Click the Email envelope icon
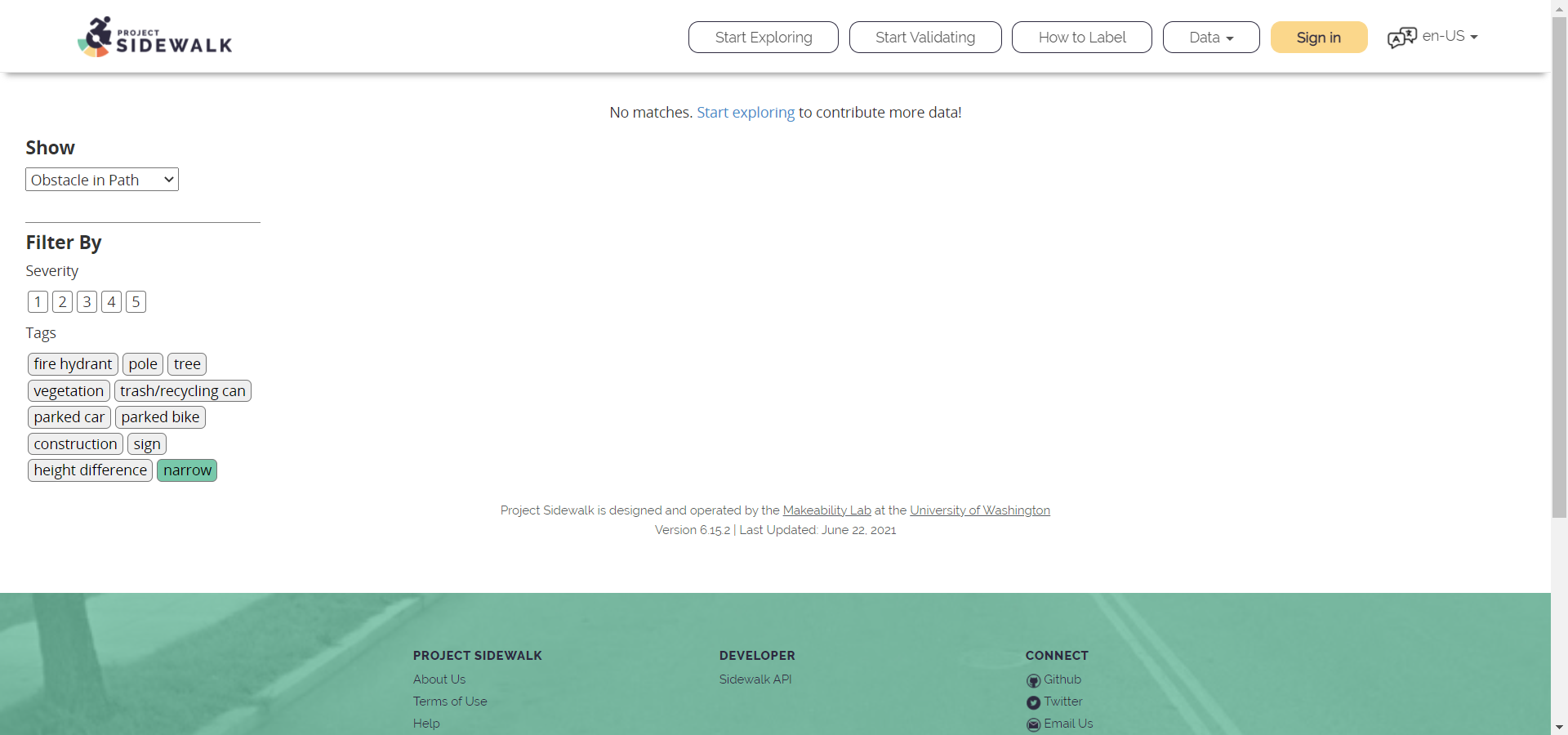1568x735 pixels. [1033, 724]
